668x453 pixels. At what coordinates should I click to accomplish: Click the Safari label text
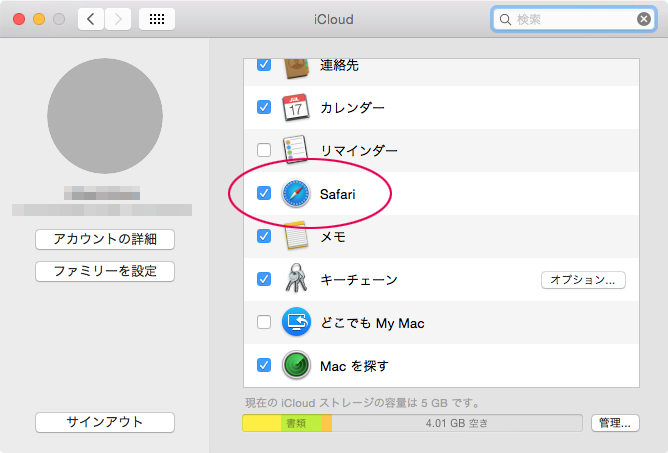[337, 194]
